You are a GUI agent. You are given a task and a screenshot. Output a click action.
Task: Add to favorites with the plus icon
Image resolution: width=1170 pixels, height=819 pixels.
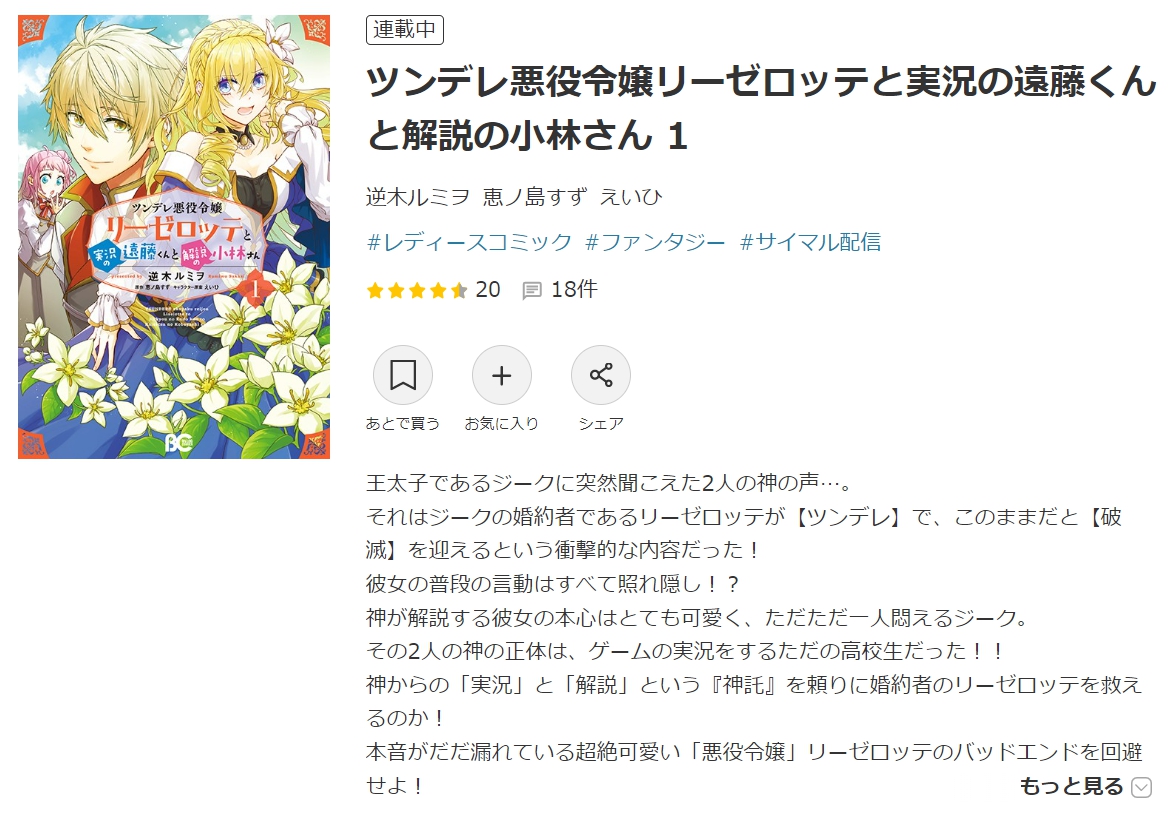click(501, 375)
